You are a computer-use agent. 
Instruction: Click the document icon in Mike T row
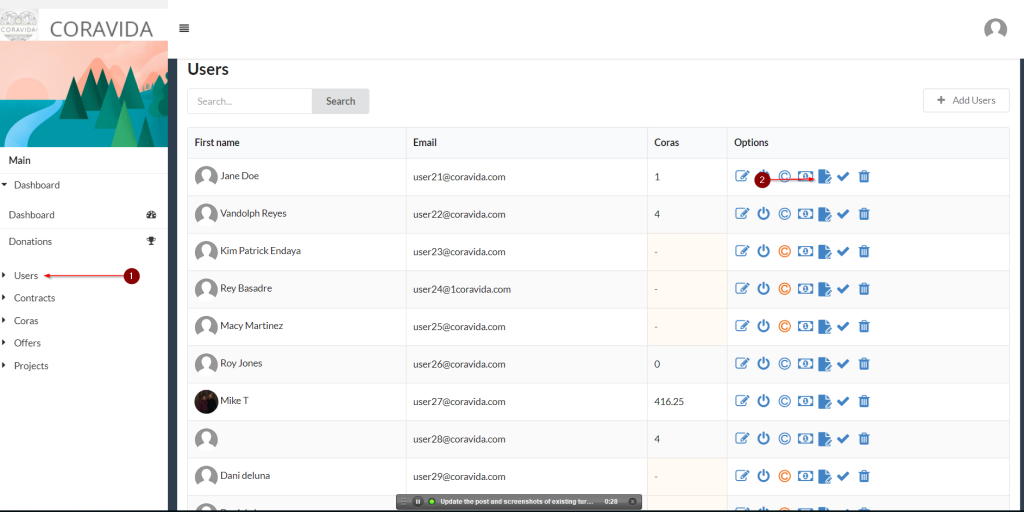click(825, 401)
